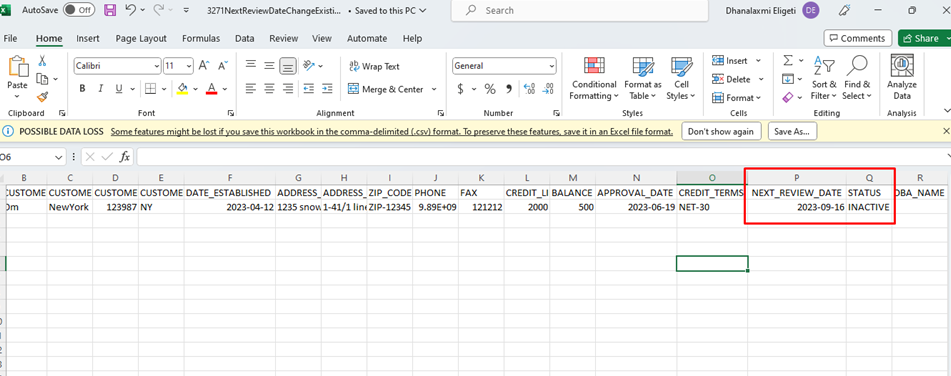The image size is (951, 376).
Task: Open Conditional Formatting menu
Action: (x=594, y=78)
